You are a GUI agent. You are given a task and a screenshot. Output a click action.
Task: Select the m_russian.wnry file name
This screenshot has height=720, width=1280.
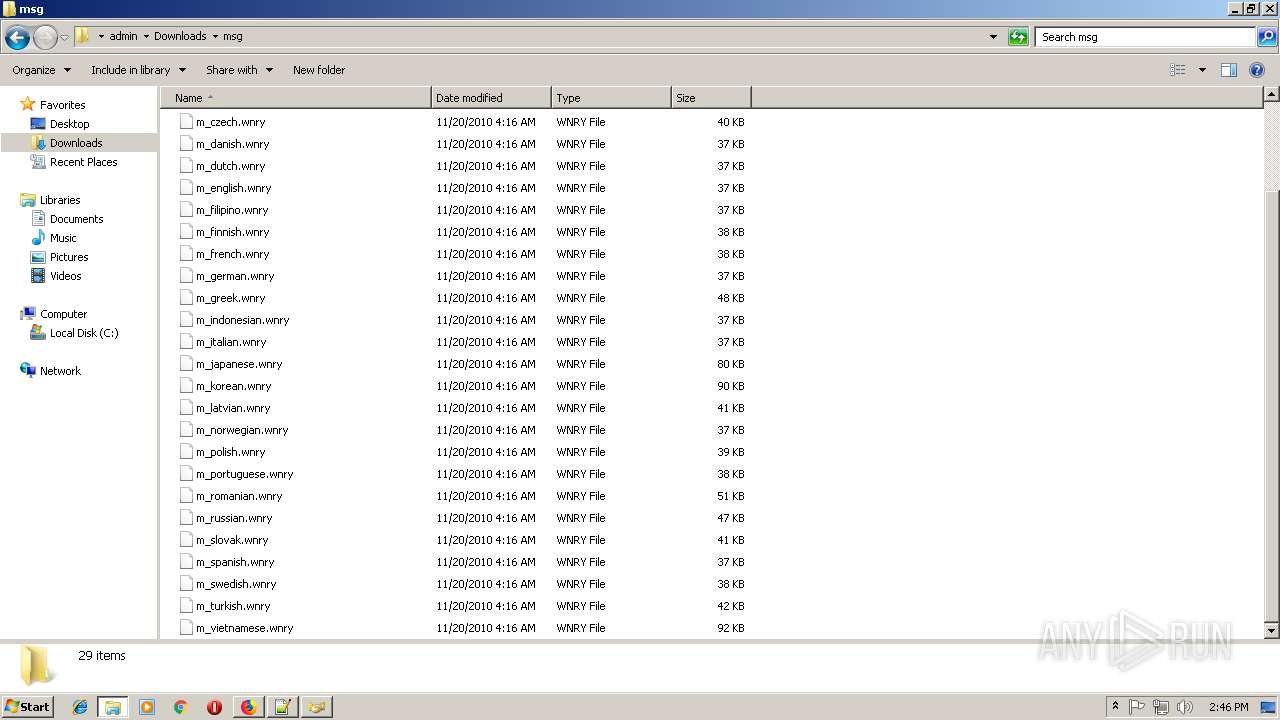click(x=234, y=518)
